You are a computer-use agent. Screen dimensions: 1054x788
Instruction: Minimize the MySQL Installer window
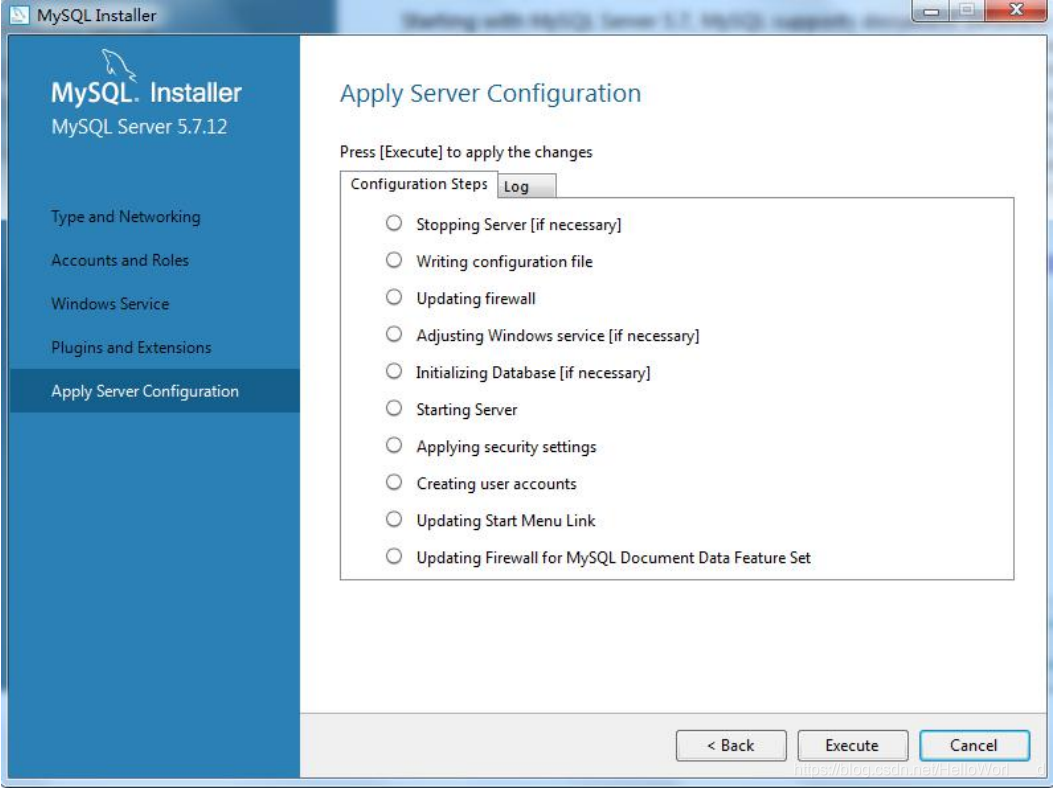point(931,11)
